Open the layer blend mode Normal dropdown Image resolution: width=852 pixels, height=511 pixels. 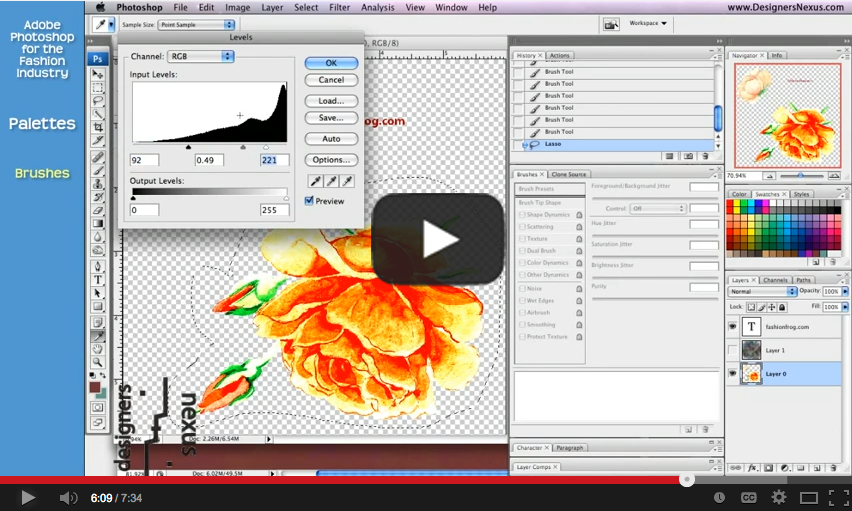[762, 291]
